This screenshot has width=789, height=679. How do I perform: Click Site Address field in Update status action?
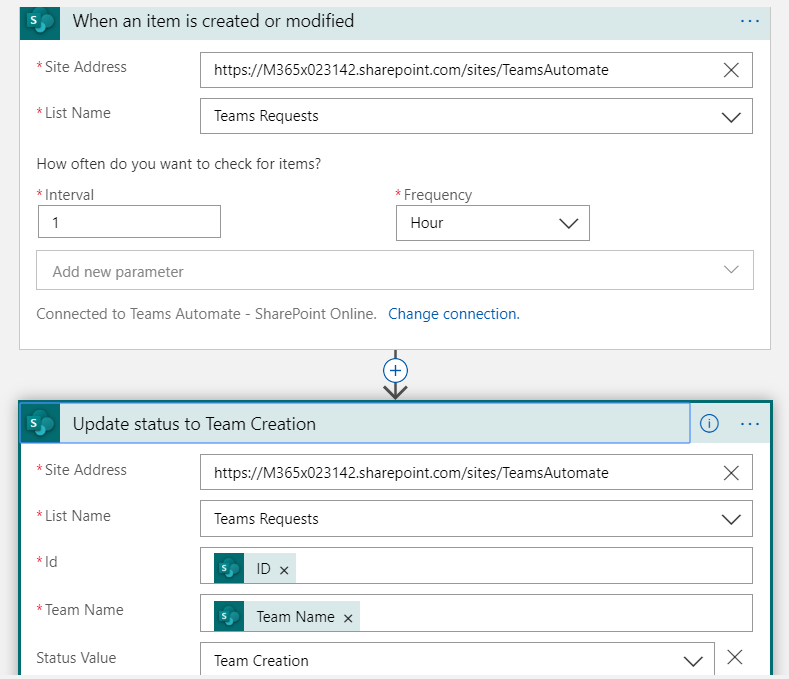coord(476,472)
